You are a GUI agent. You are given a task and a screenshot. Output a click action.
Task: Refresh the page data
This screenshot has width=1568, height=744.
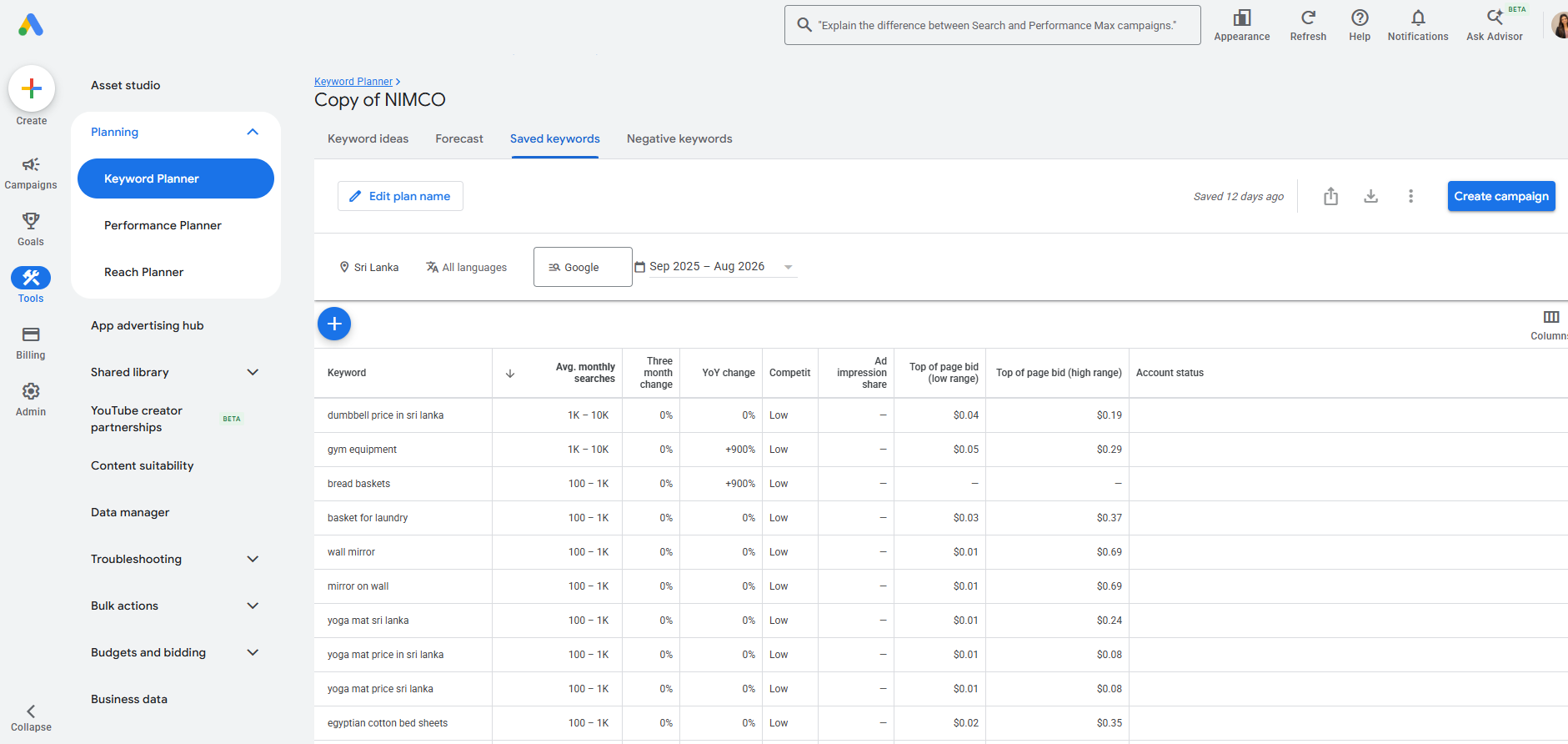1308,25
